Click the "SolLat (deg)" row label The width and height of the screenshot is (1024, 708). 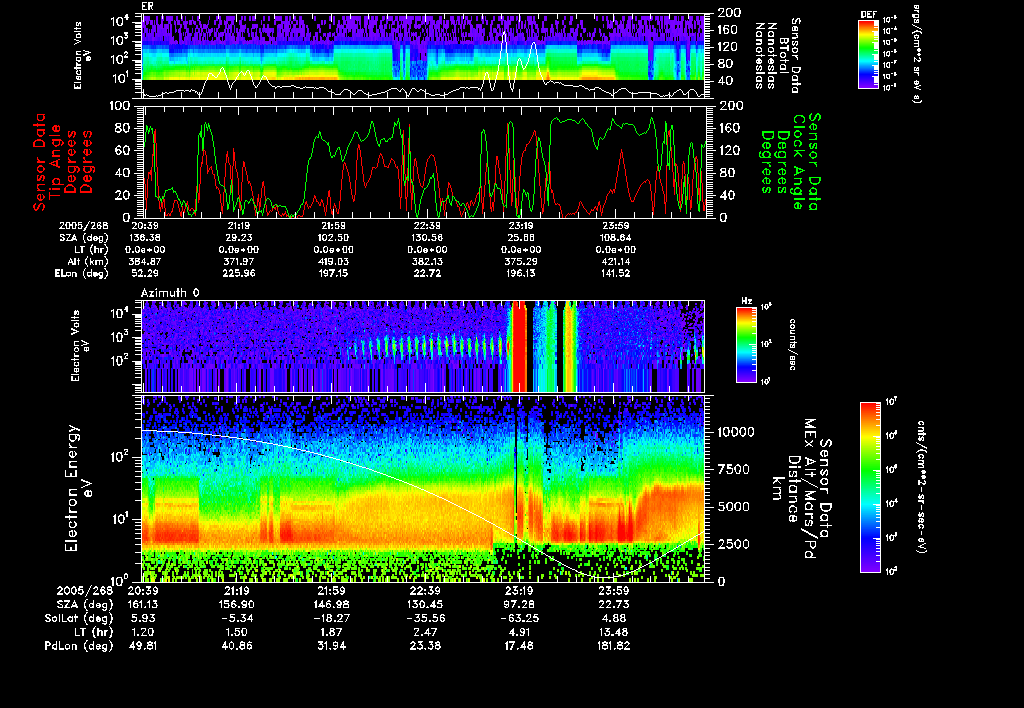point(78,619)
